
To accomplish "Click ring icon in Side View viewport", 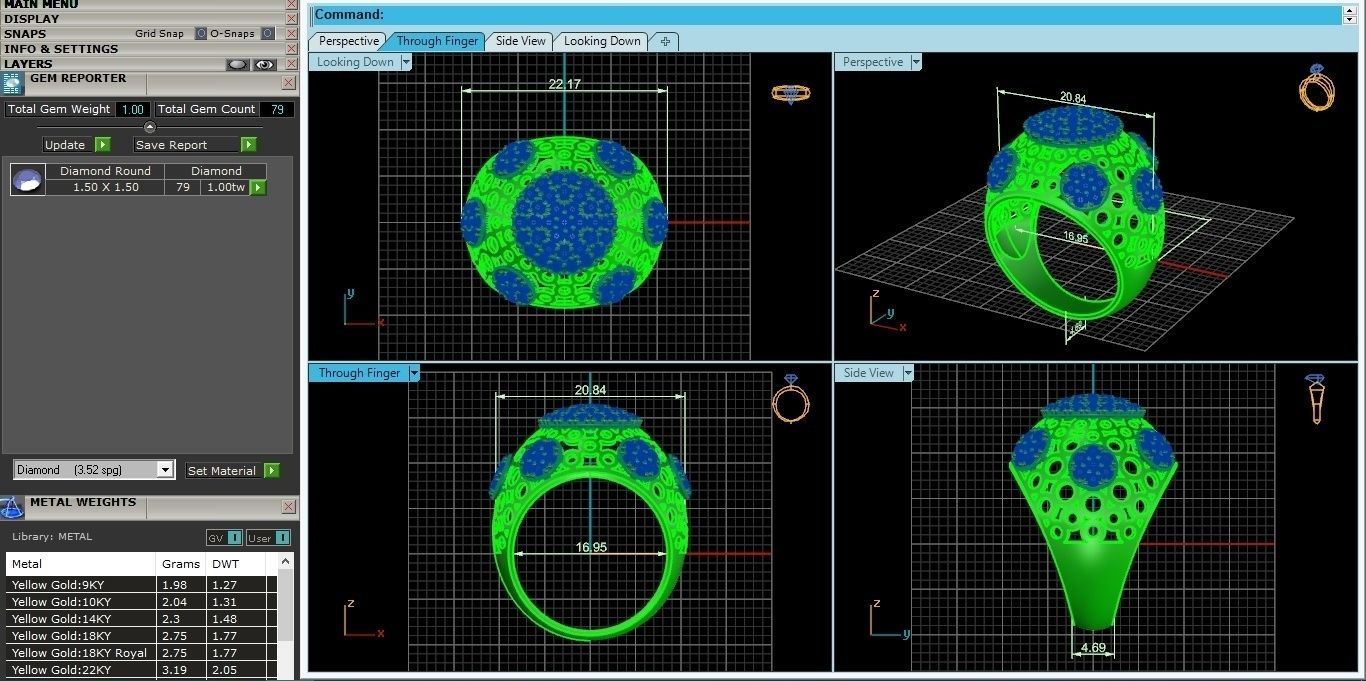I will [1315, 398].
